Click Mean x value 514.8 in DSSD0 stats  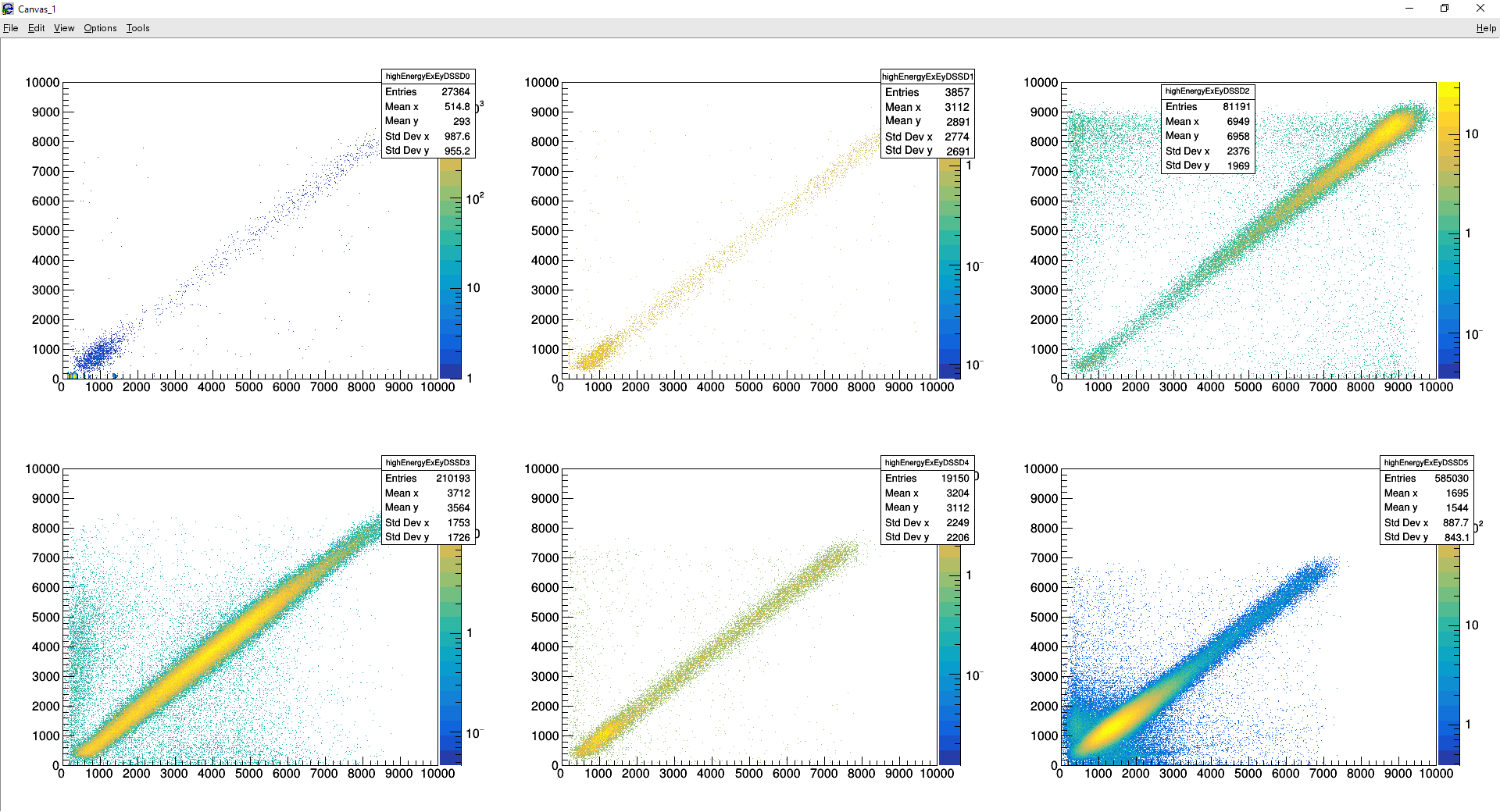point(457,107)
